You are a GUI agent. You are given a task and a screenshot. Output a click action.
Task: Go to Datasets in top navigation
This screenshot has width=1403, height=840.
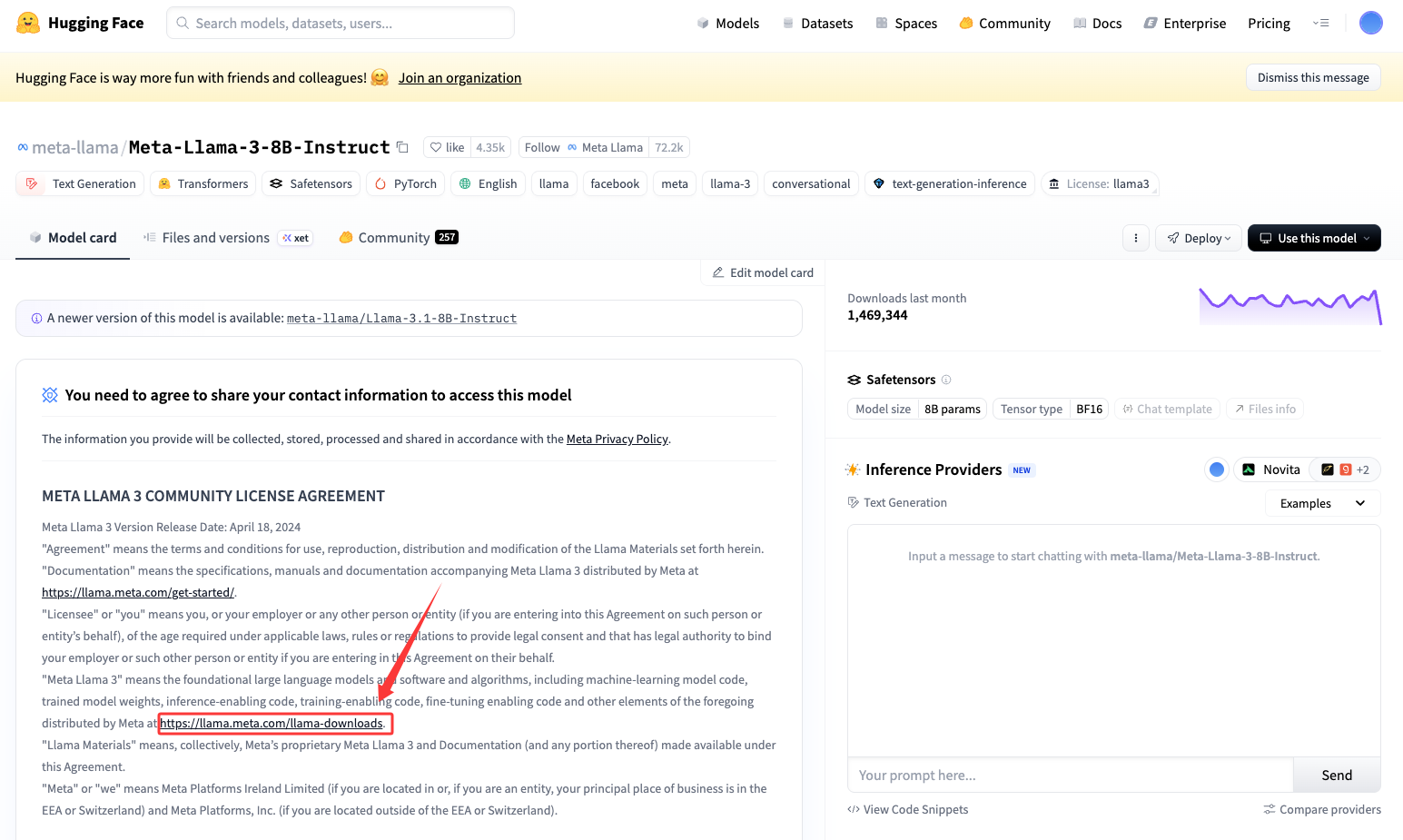click(817, 24)
